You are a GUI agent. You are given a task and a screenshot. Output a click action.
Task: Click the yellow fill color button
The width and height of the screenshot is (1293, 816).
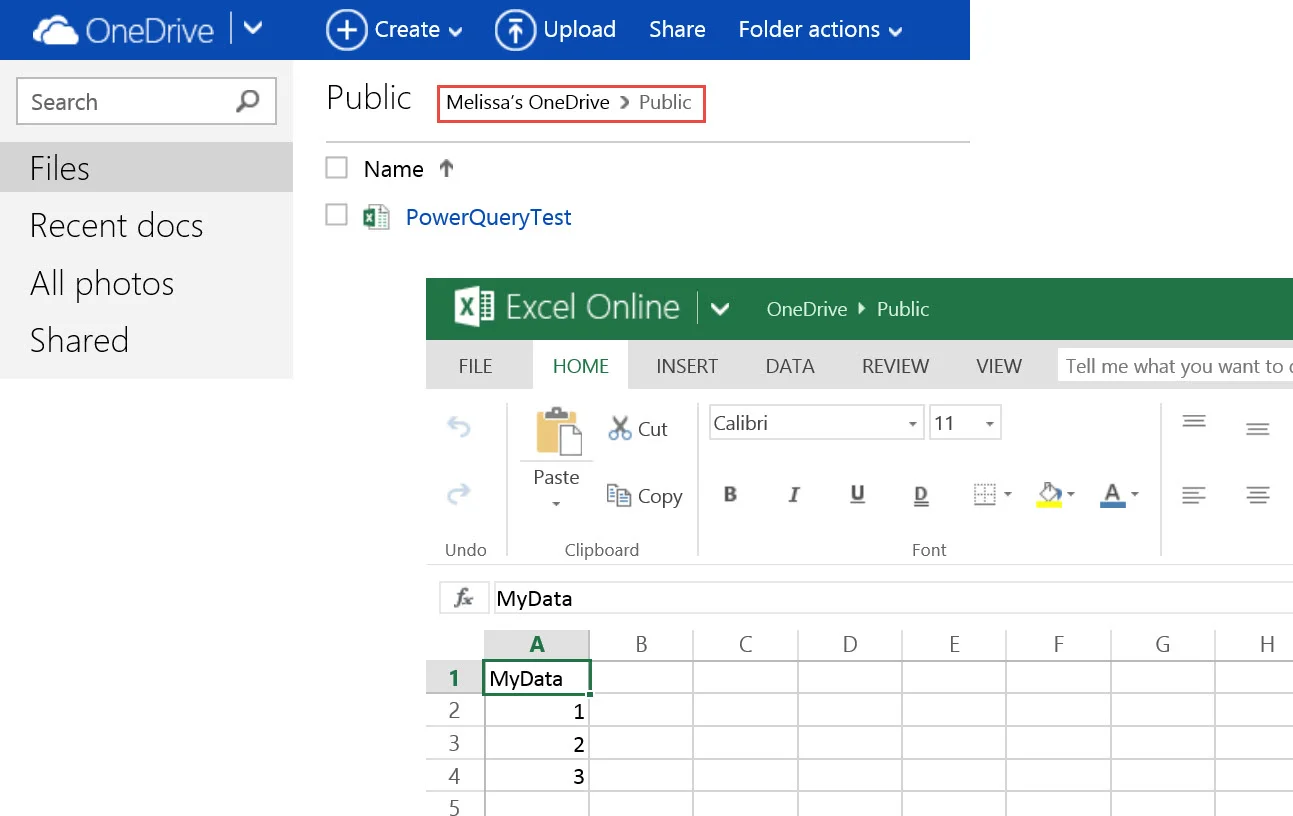pos(1049,494)
